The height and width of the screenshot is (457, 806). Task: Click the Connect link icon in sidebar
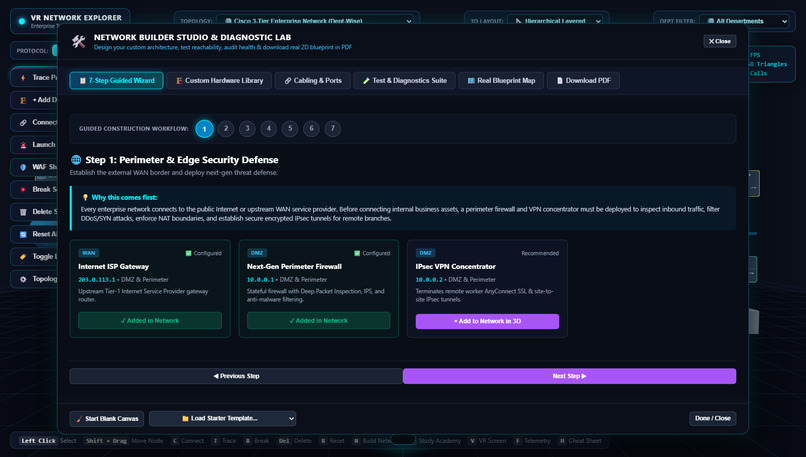pyautogui.click(x=23, y=122)
